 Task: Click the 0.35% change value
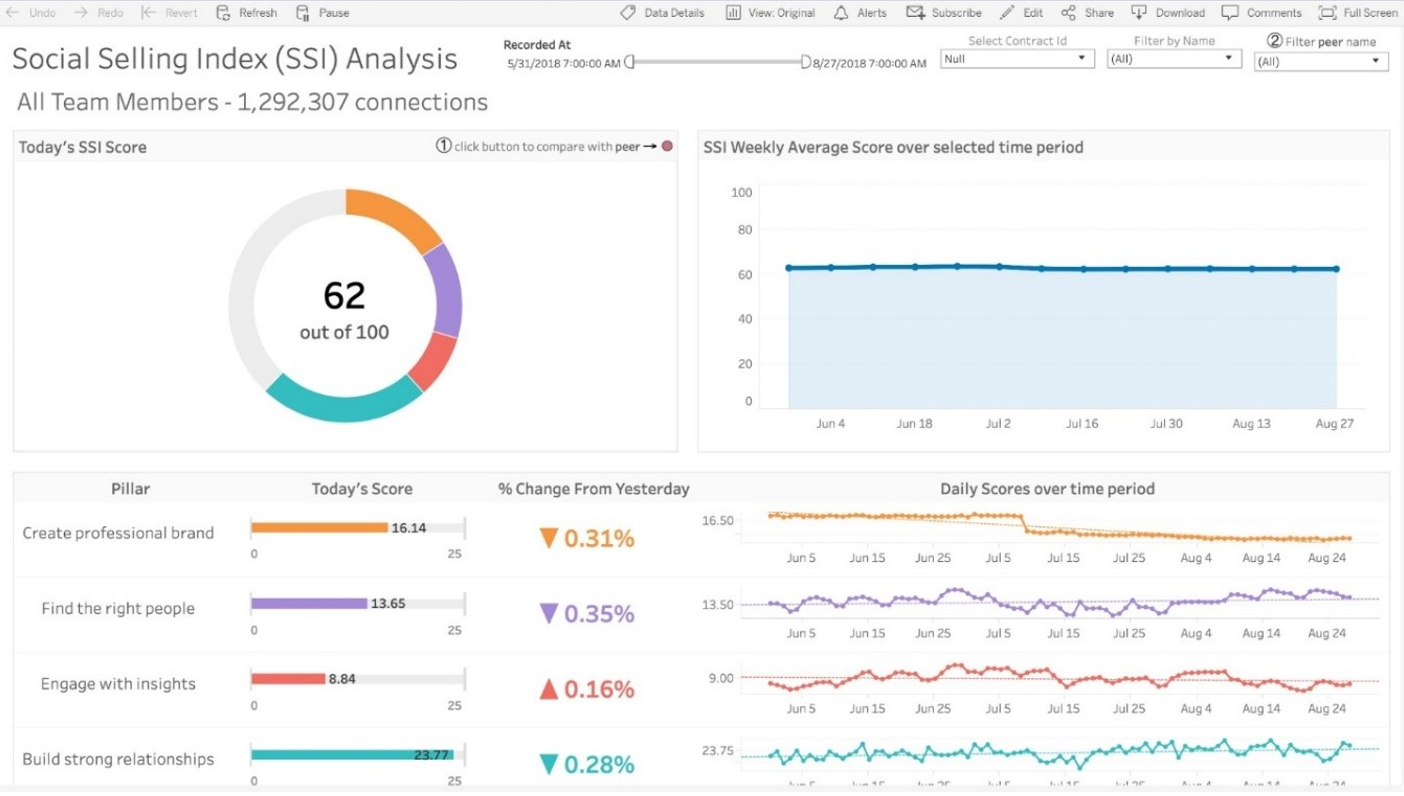pyautogui.click(x=599, y=613)
